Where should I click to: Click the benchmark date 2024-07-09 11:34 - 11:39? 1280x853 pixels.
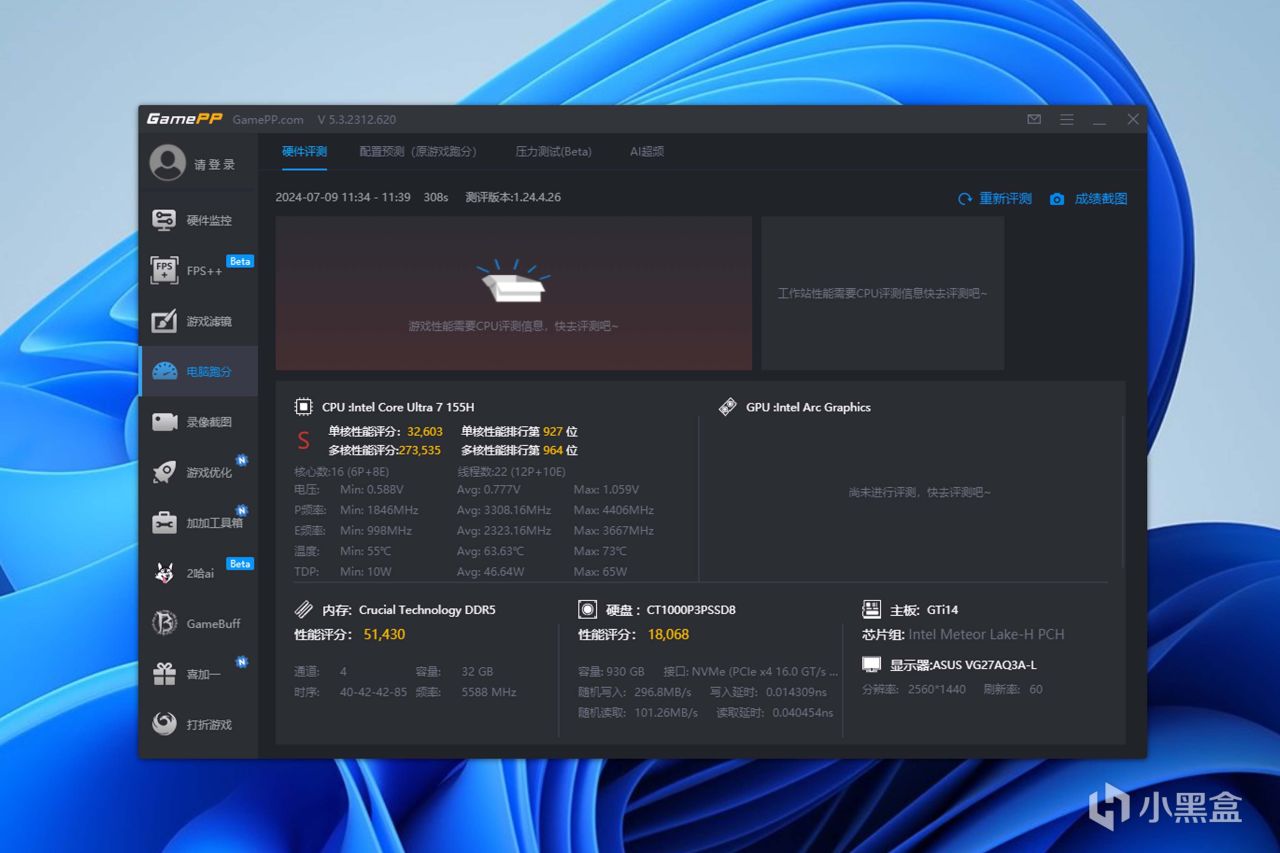coord(343,198)
